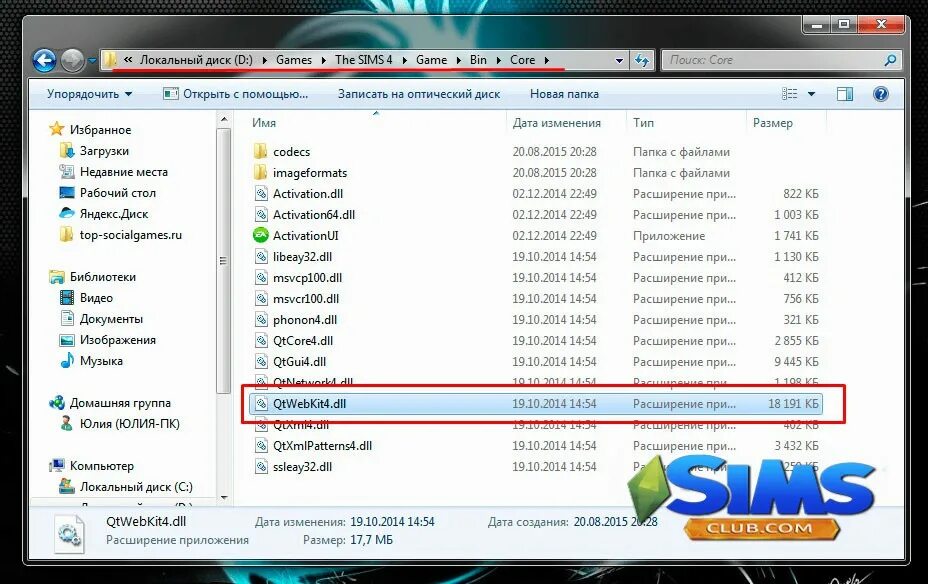
Task: Select QtGui4.dll file icon
Action: click(x=261, y=362)
